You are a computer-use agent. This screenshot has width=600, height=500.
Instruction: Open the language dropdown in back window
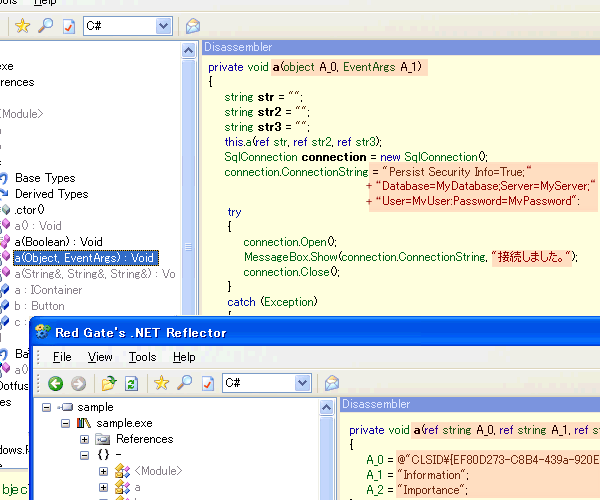tap(164, 26)
